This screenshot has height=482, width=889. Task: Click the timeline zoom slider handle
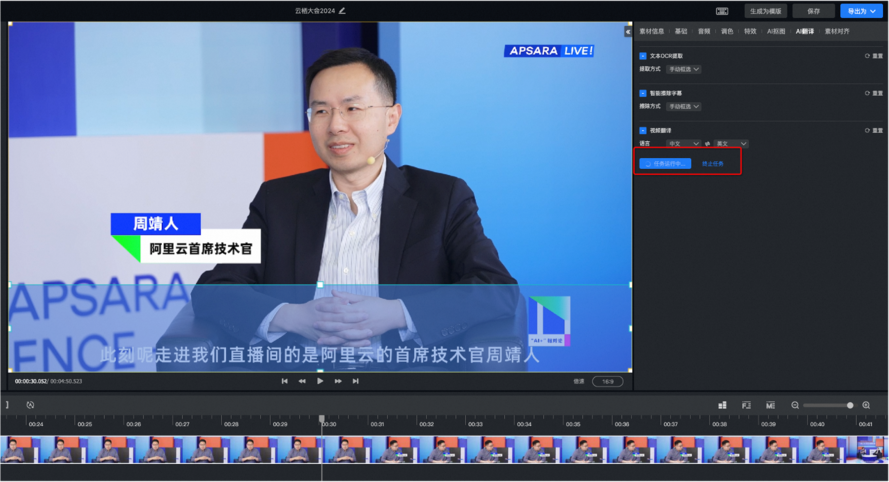click(x=850, y=405)
